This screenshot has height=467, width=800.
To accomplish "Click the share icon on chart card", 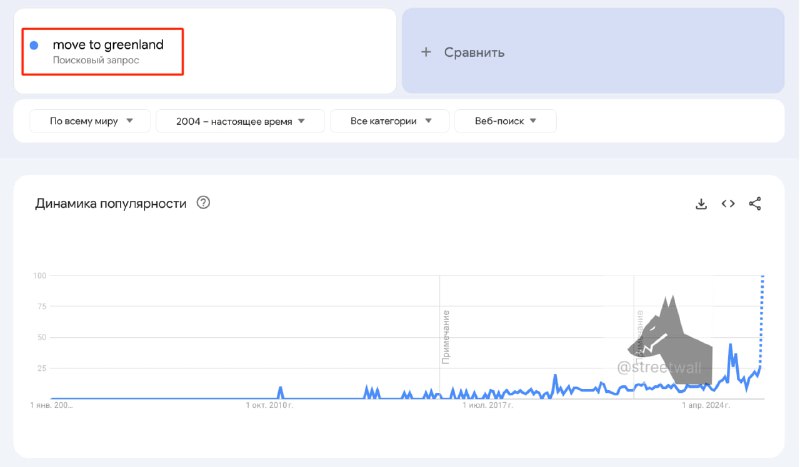I will (x=755, y=204).
